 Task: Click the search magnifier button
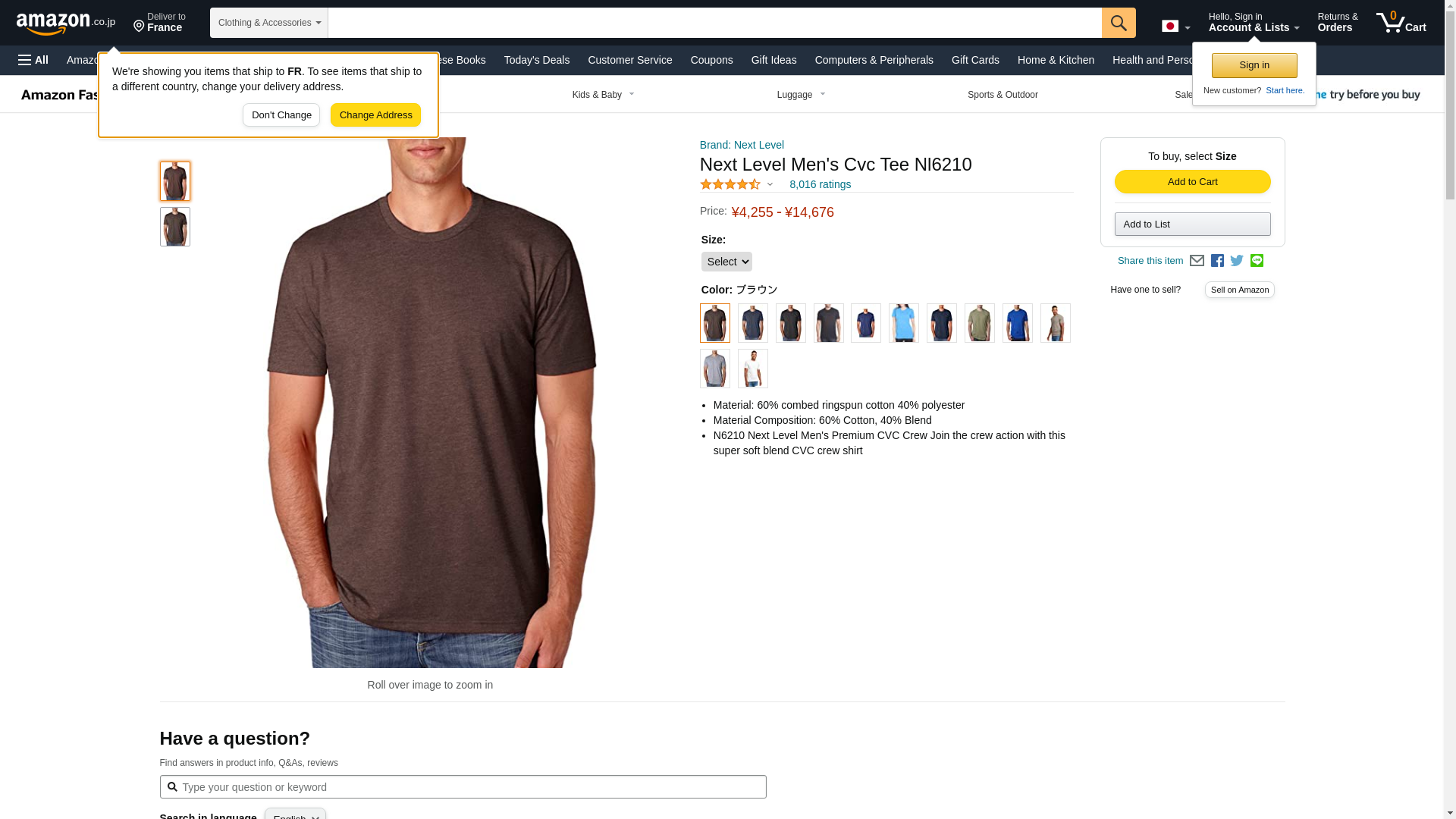pyautogui.click(x=1119, y=23)
